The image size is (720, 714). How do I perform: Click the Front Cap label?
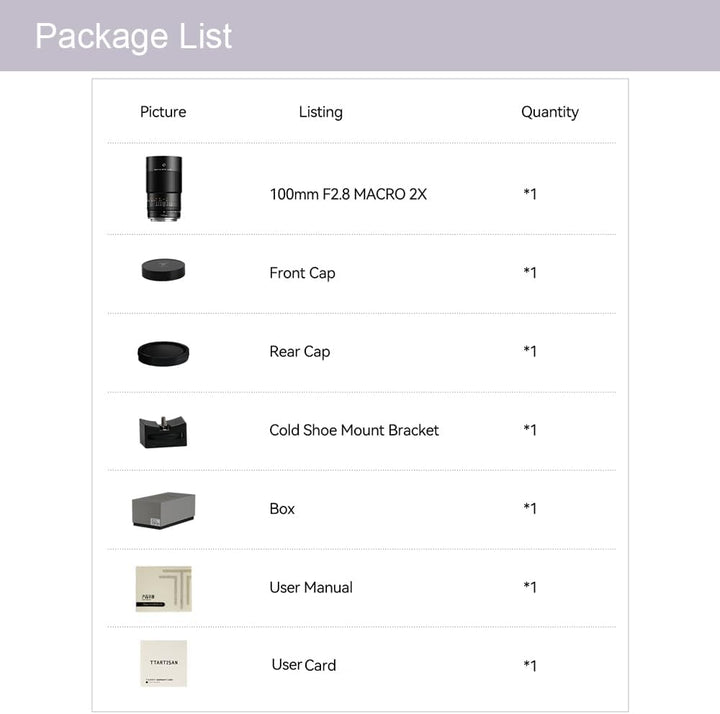[x=302, y=273]
